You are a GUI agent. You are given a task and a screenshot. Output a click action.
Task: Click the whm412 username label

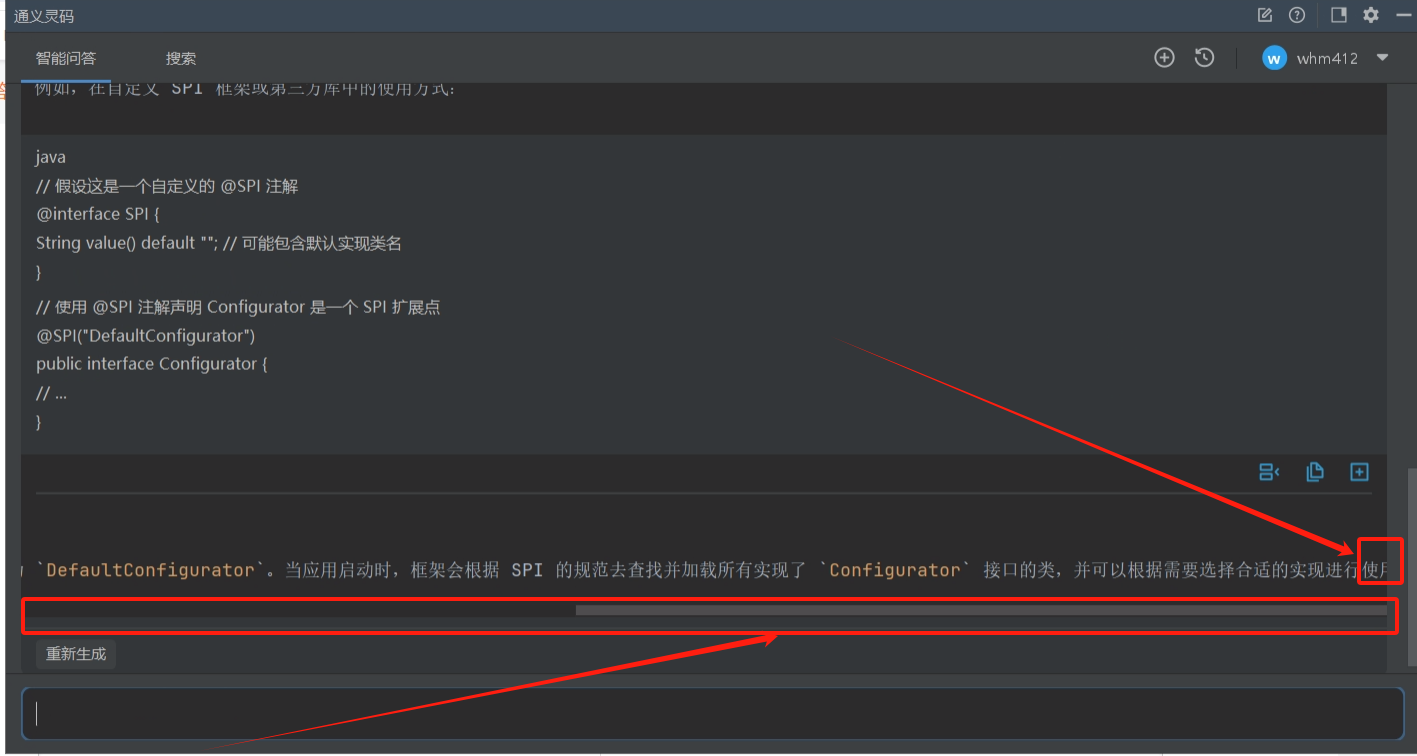pos(1327,58)
